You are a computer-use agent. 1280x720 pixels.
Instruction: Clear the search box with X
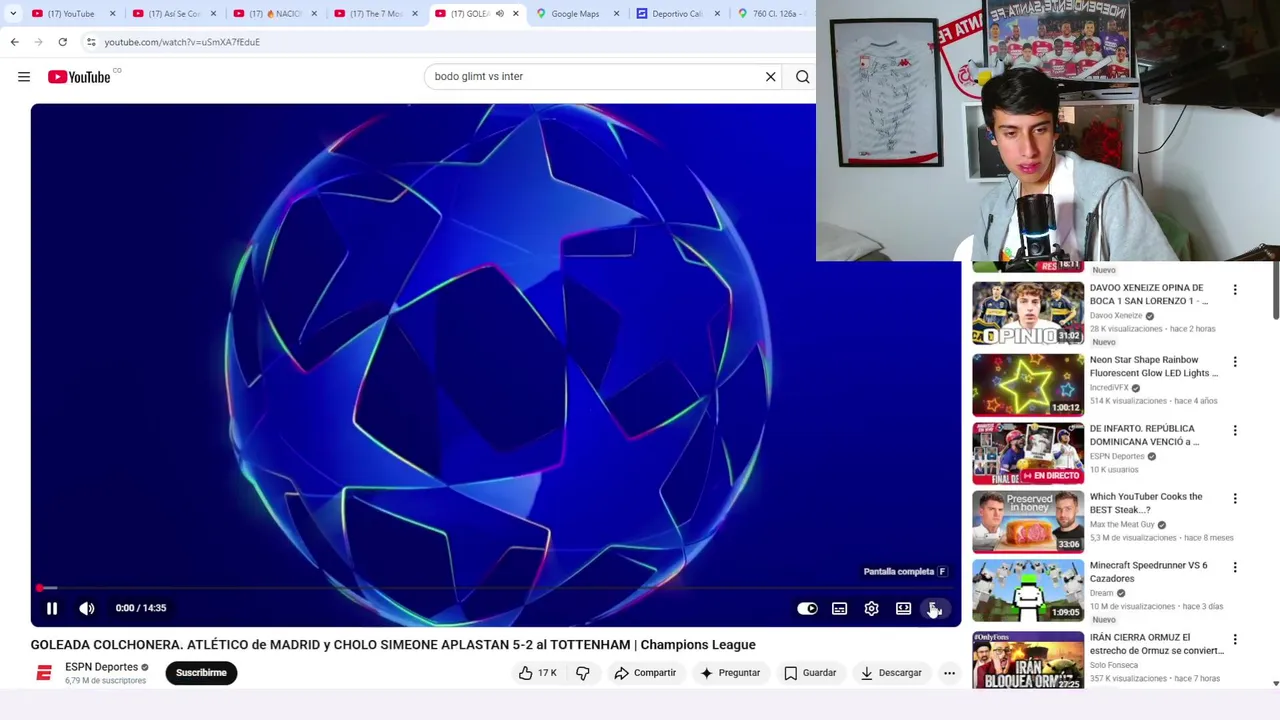click(x=771, y=77)
